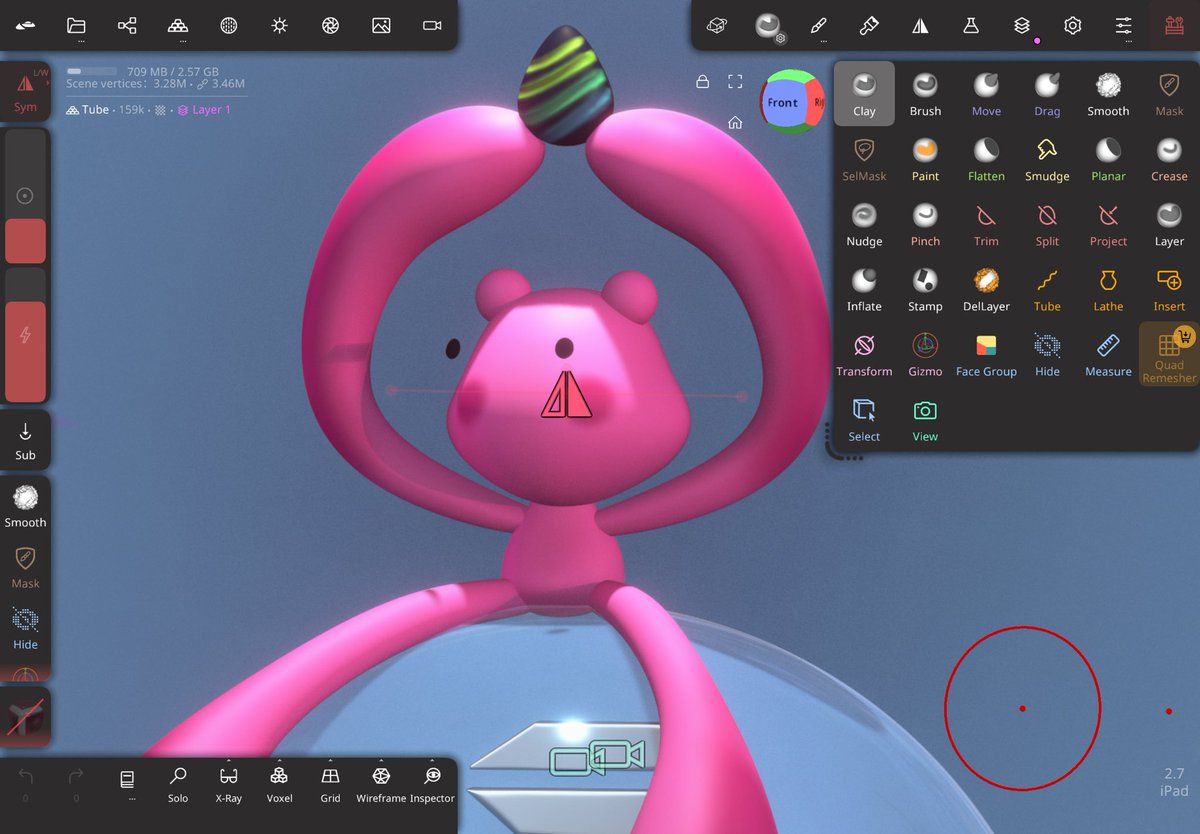Choose the Nudge tool

pos(864,224)
